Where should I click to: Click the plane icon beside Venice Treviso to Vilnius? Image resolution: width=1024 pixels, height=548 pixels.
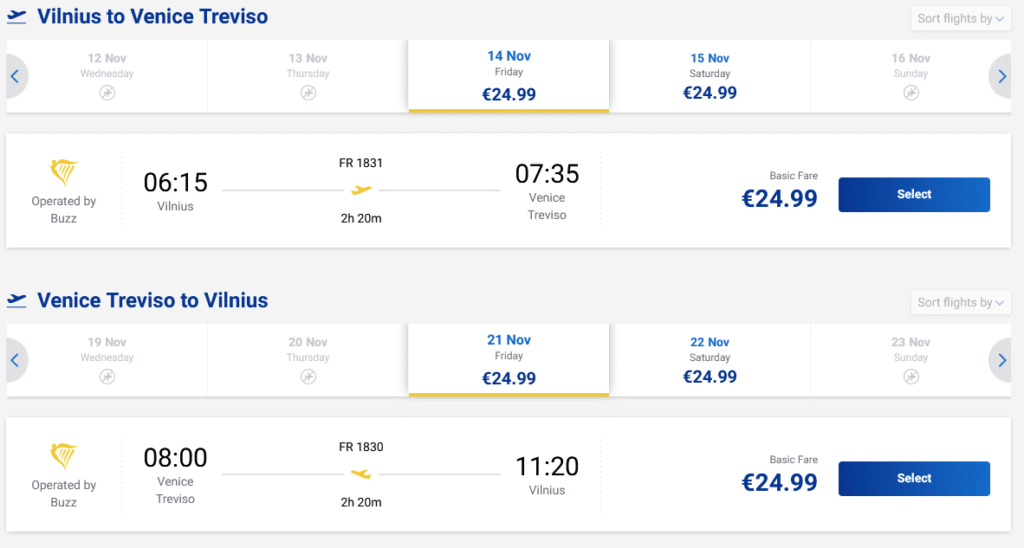[17, 300]
